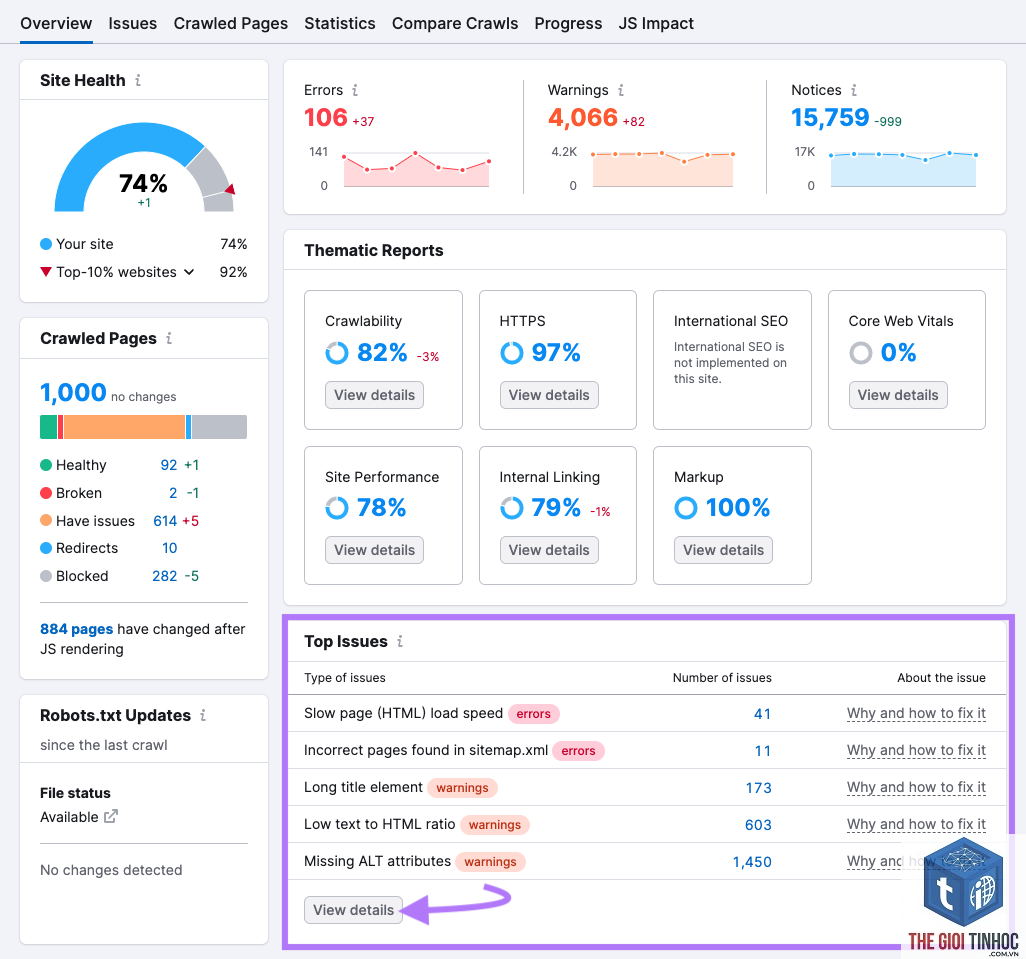The width and height of the screenshot is (1026, 959).
Task: Click the errors tag on Slow page row
Action: (533, 714)
